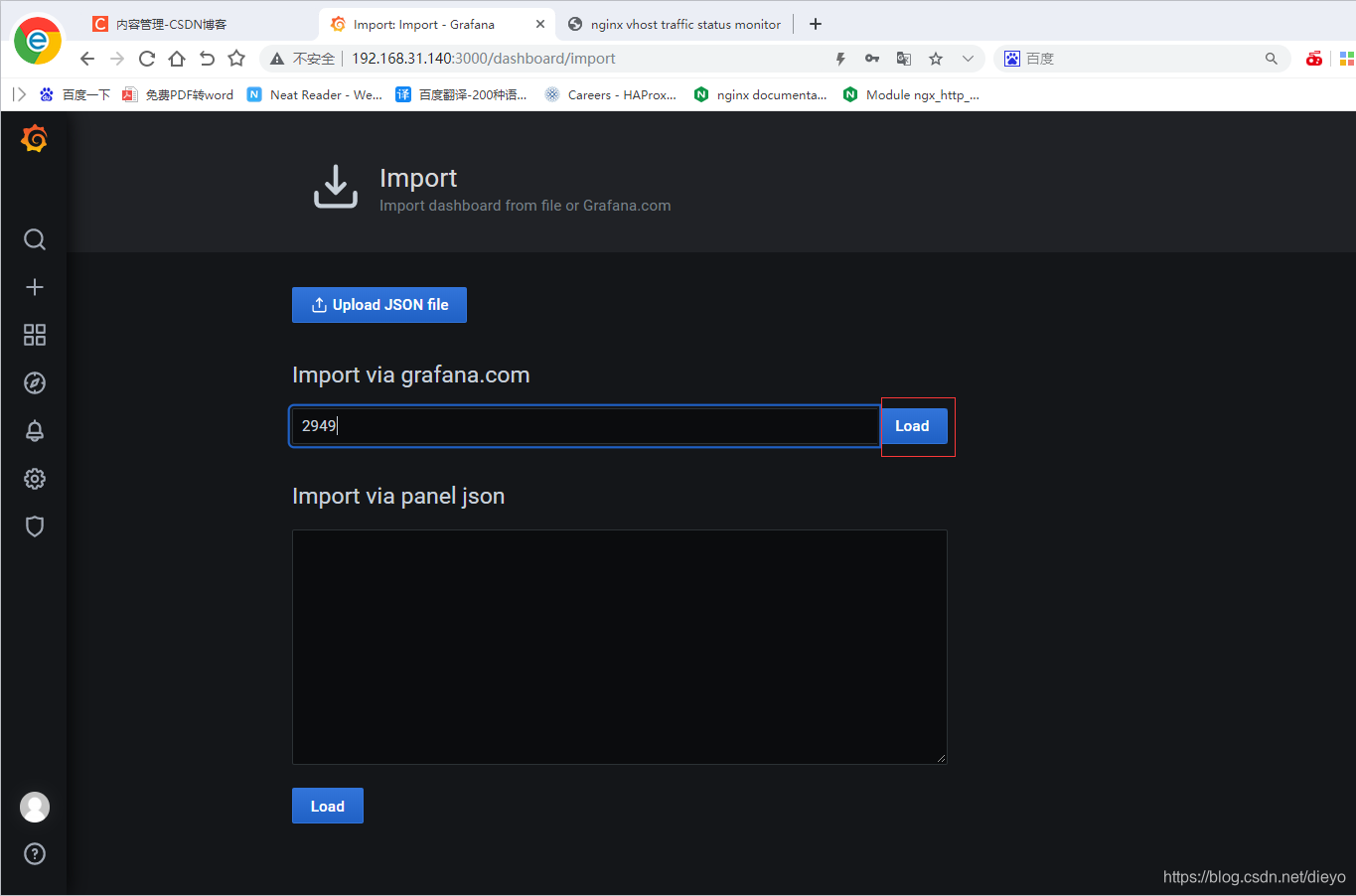This screenshot has height=896, width=1356.
Task: Click Load next to grafana.com ID field
Action: tap(914, 426)
